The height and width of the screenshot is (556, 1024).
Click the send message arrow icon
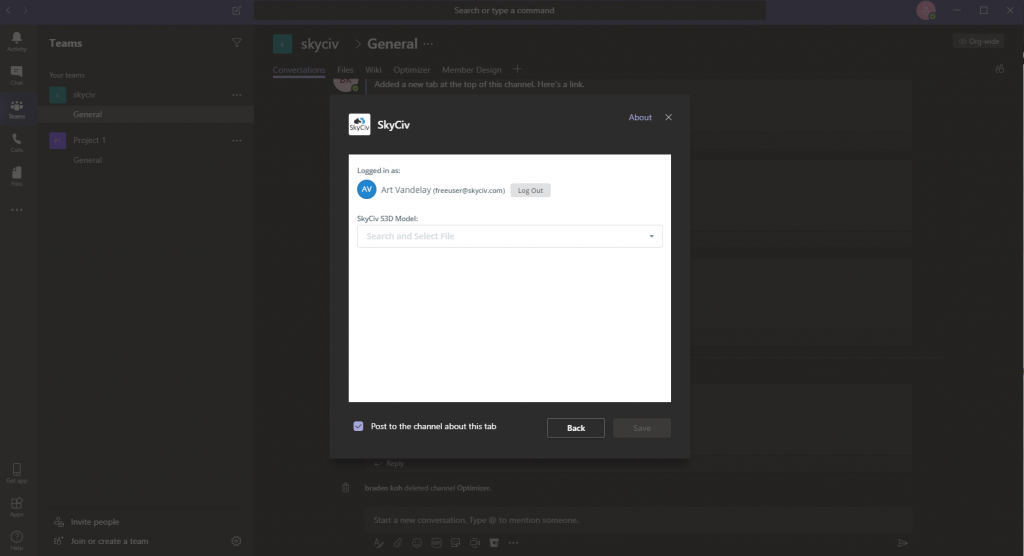903,543
